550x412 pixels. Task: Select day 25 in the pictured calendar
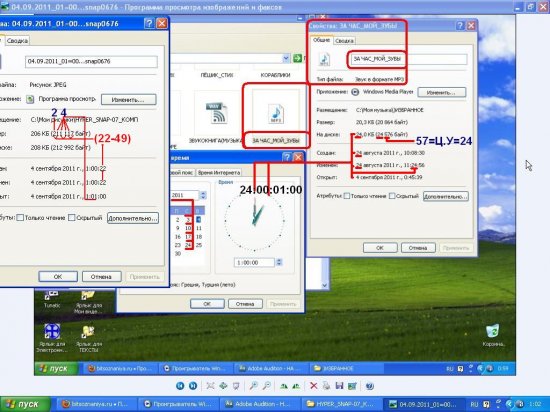click(199, 245)
